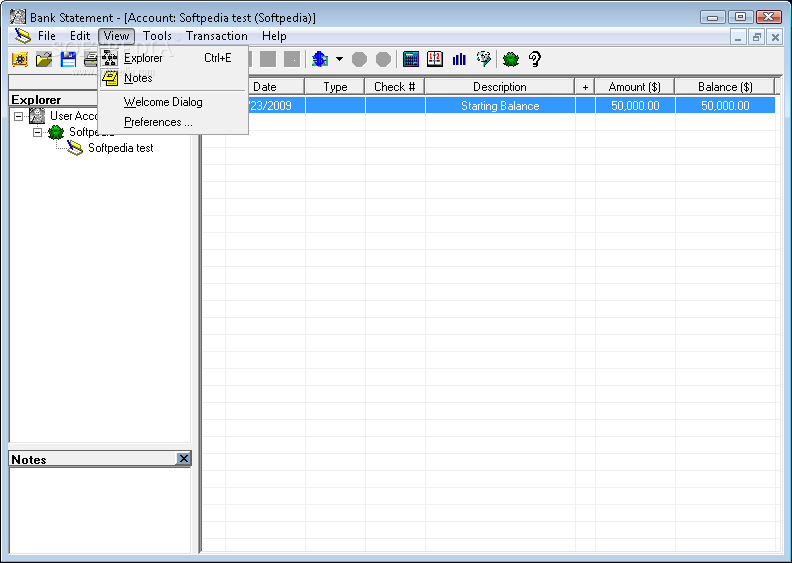Click the Check # column header
This screenshot has width=792, height=563.
click(395, 87)
